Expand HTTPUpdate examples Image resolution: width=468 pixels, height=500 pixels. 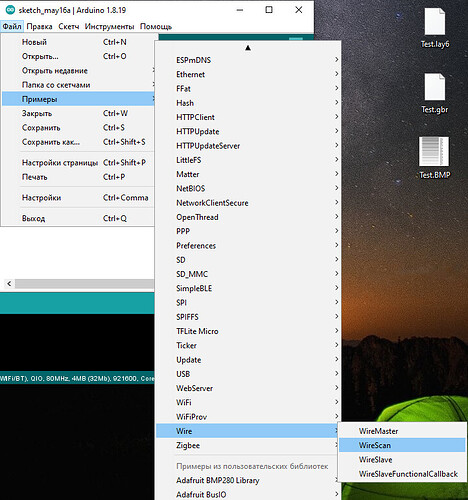248,131
